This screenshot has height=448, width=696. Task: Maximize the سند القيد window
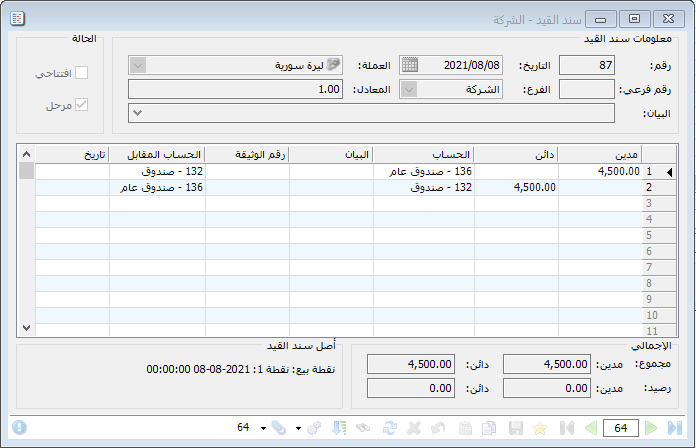point(635,19)
